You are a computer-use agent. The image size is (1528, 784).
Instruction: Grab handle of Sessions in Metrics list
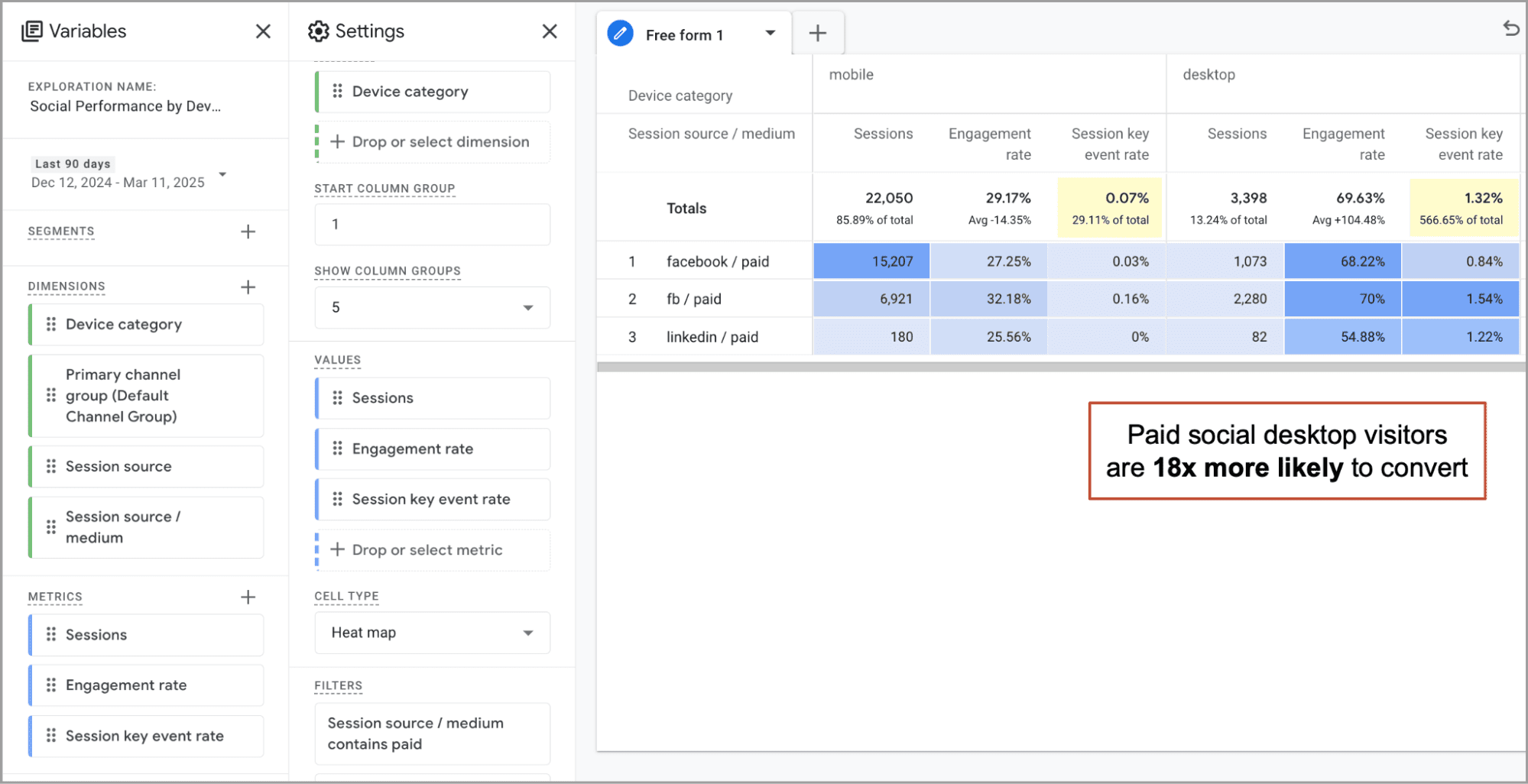[51, 635]
